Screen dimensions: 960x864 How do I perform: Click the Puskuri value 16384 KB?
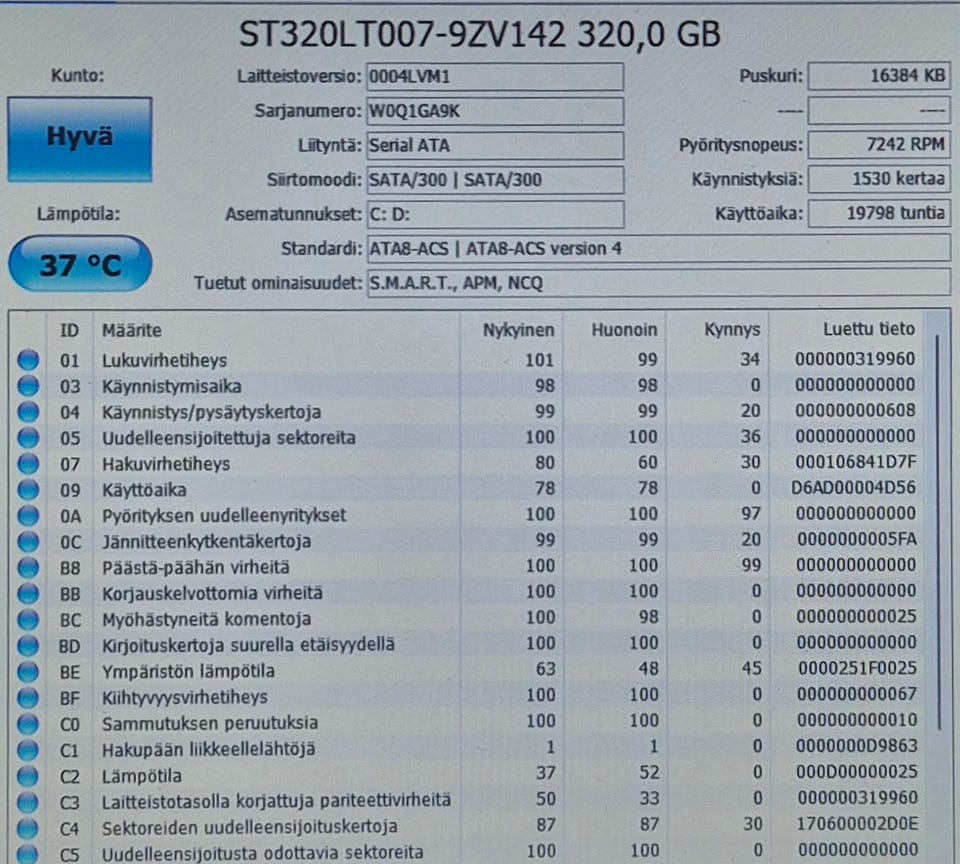879,76
